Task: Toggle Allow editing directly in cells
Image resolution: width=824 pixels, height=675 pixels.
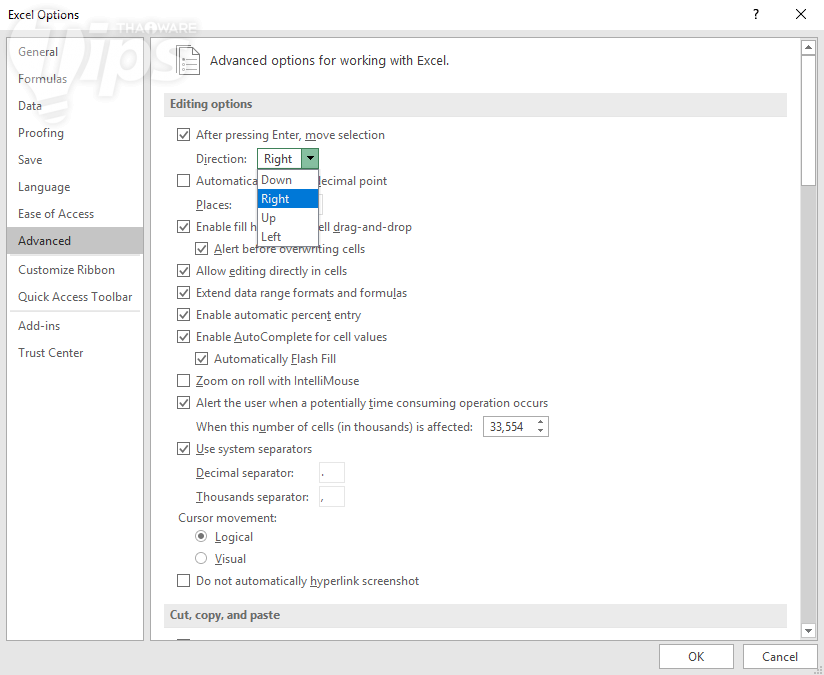Action: coord(183,271)
